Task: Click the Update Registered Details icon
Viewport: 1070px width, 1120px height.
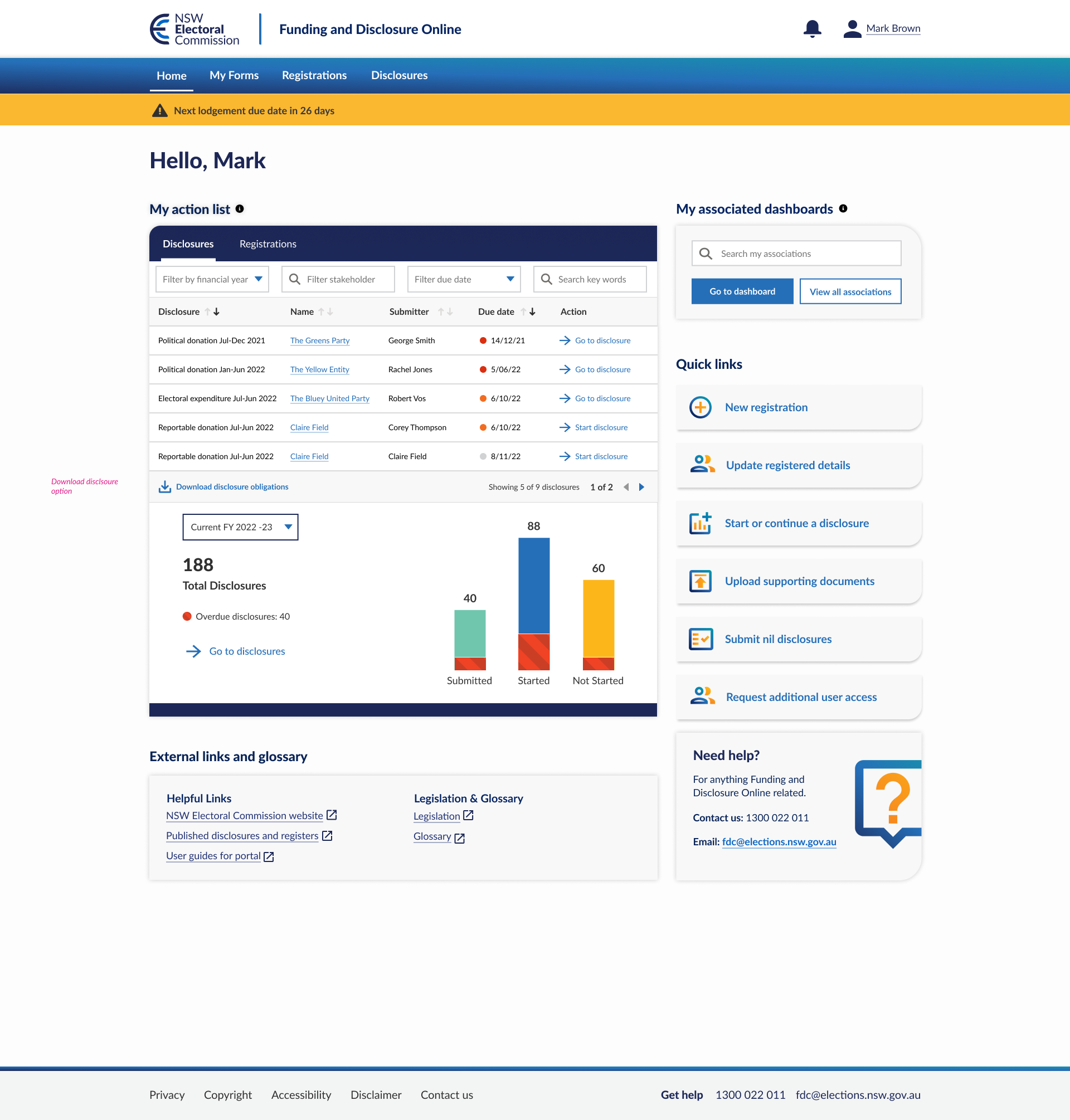Action: [x=700, y=465]
